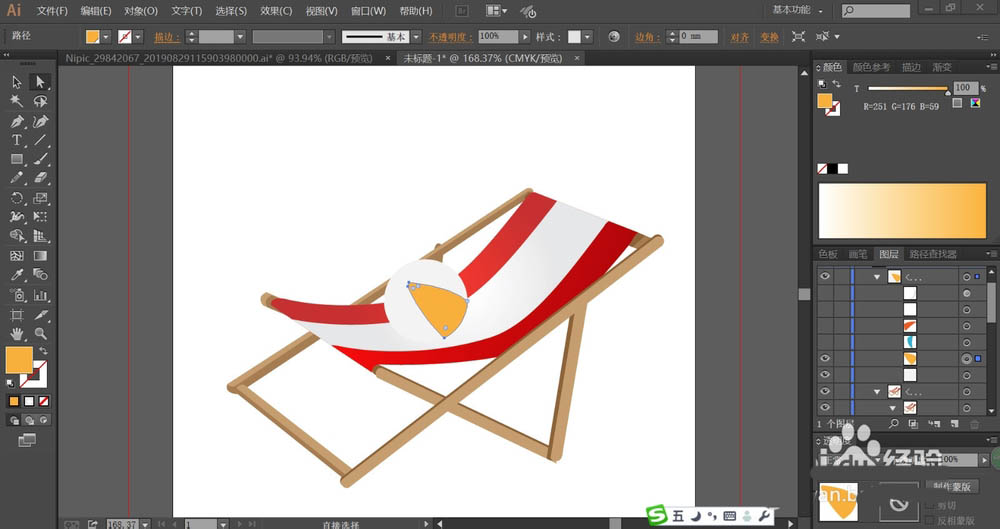This screenshot has width=1000, height=529.
Task: Click the 描边 link in control bar
Action: [x=167, y=37]
